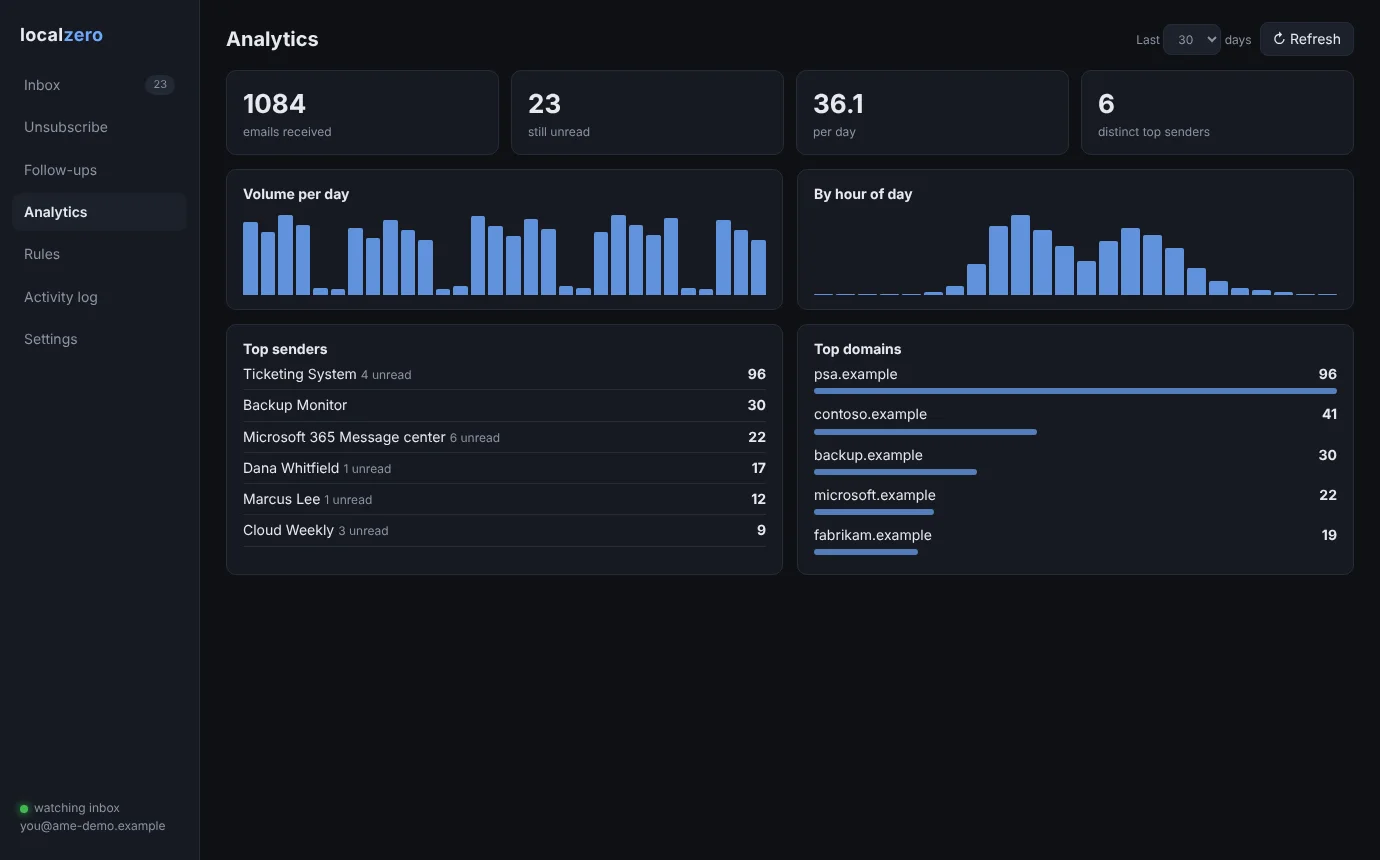The height and width of the screenshot is (860, 1380).
Task: Select the Backup Monitor sender row
Action: pyautogui.click(x=504, y=405)
